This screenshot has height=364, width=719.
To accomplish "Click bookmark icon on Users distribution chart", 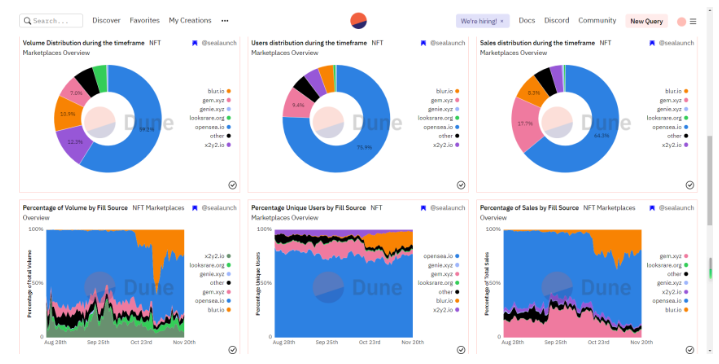I will point(423,43).
